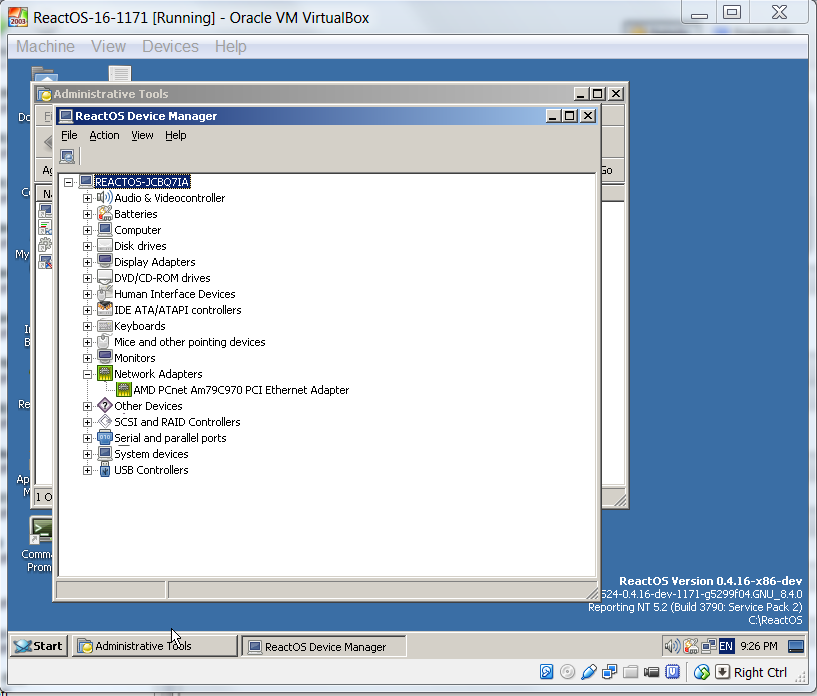Click the Device Manager toolbar properties icon

(x=67, y=156)
